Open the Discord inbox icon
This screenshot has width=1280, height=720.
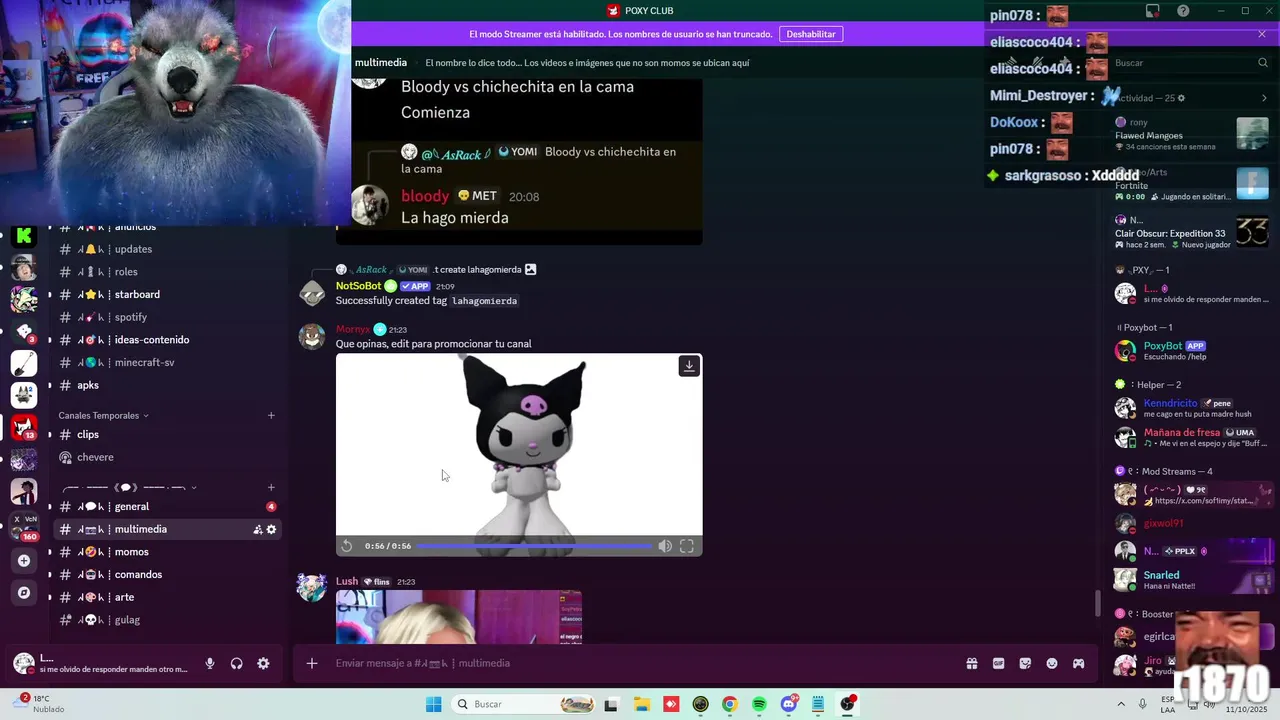pyautogui.click(x=1153, y=11)
